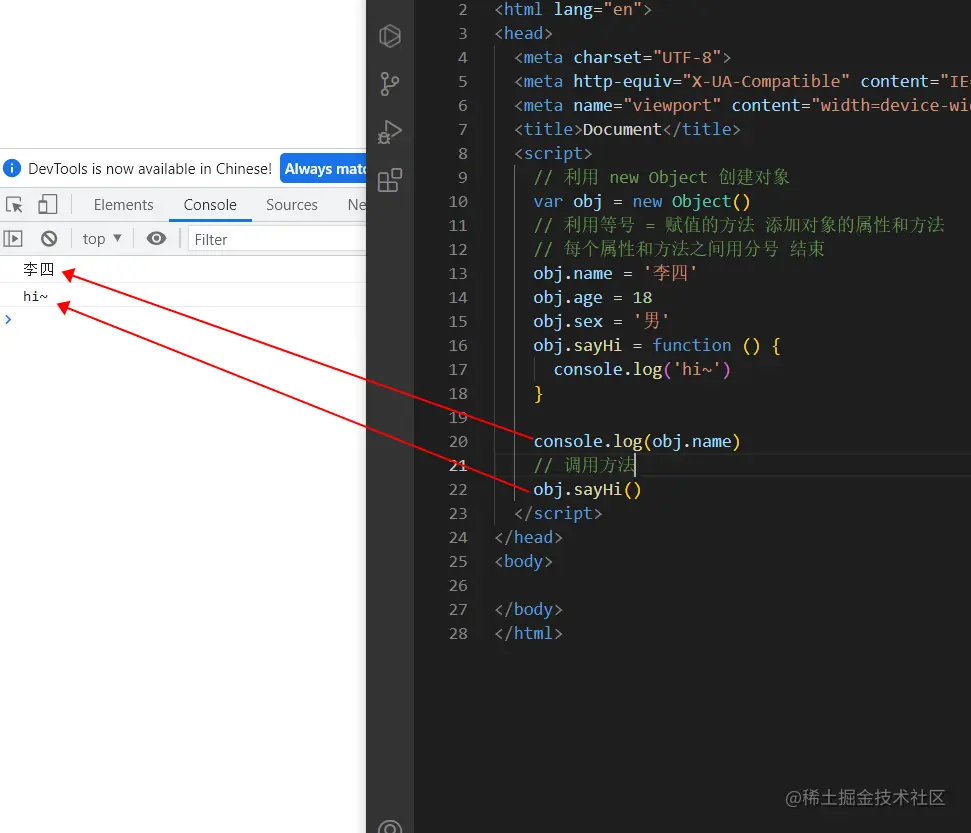
Task: Click the closing script tag line
Action: click(x=557, y=513)
